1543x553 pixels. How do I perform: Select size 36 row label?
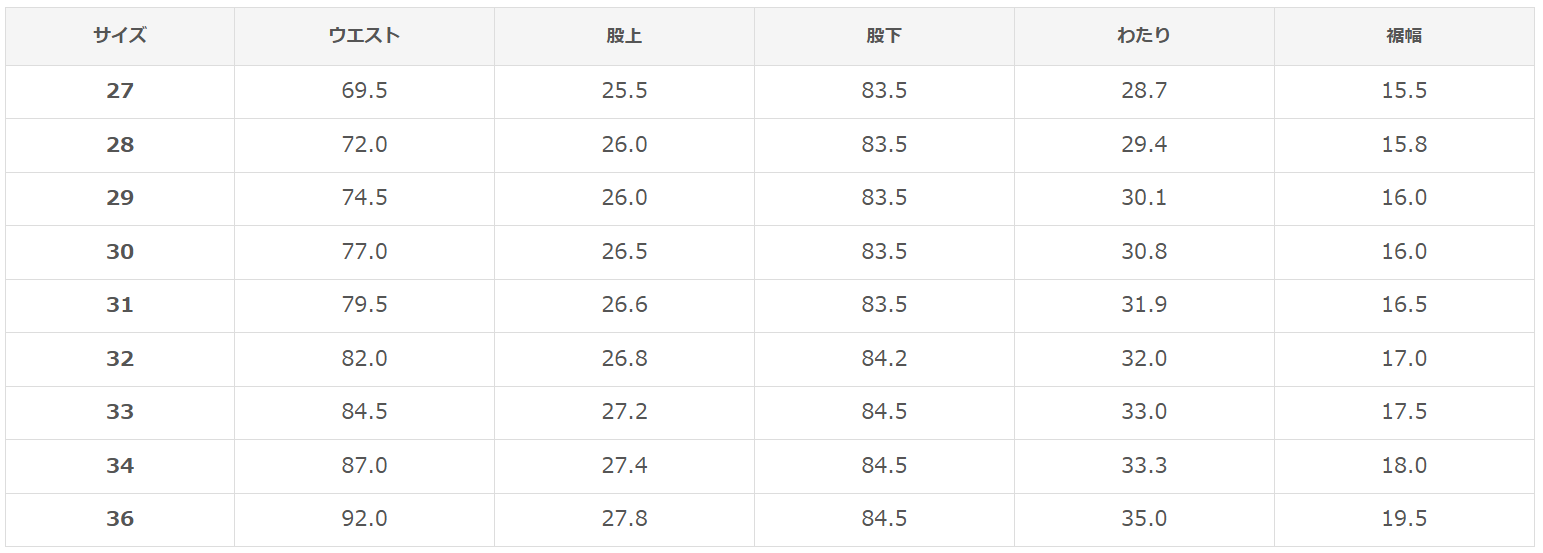click(120, 519)
